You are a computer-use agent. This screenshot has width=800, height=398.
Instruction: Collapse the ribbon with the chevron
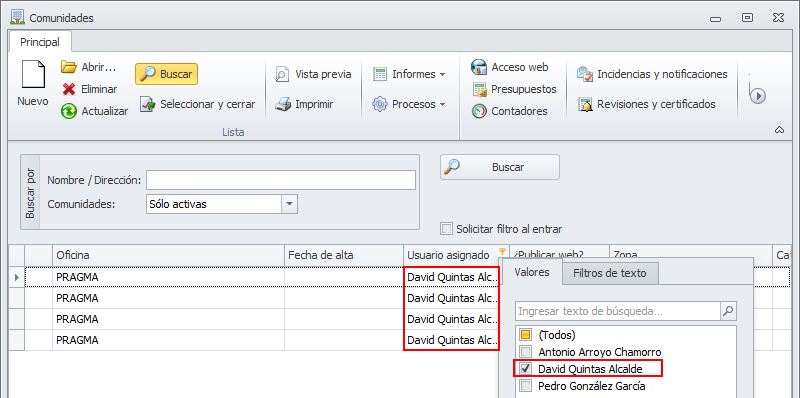pyautogui.click(x=779, y=131)
